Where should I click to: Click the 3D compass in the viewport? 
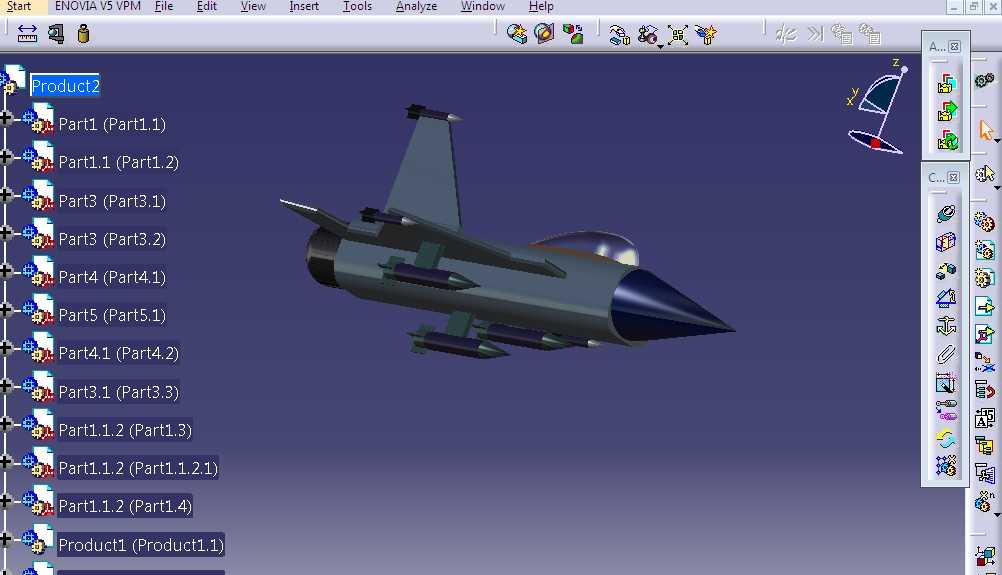877,107
